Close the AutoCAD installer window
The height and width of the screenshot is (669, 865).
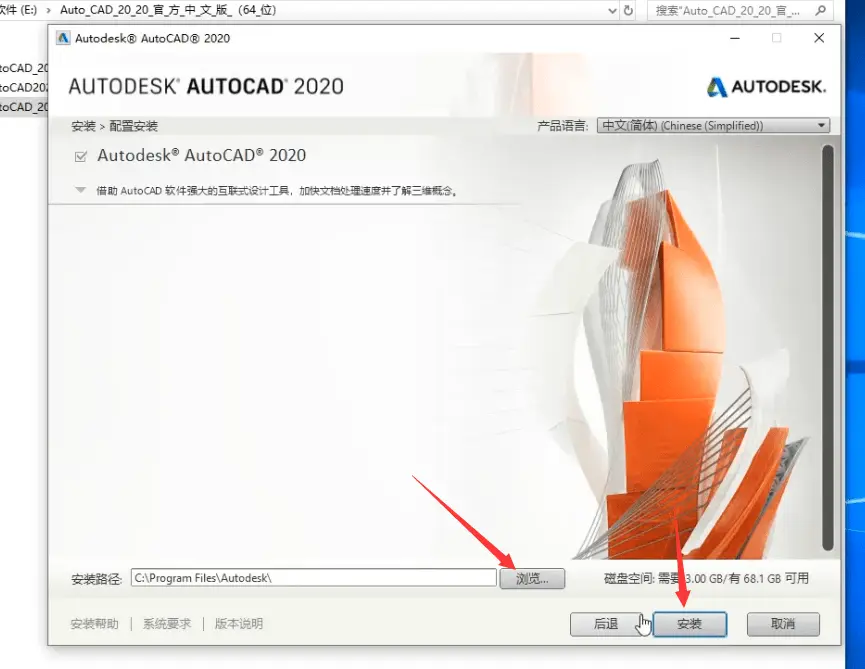(x=819, y=38)
